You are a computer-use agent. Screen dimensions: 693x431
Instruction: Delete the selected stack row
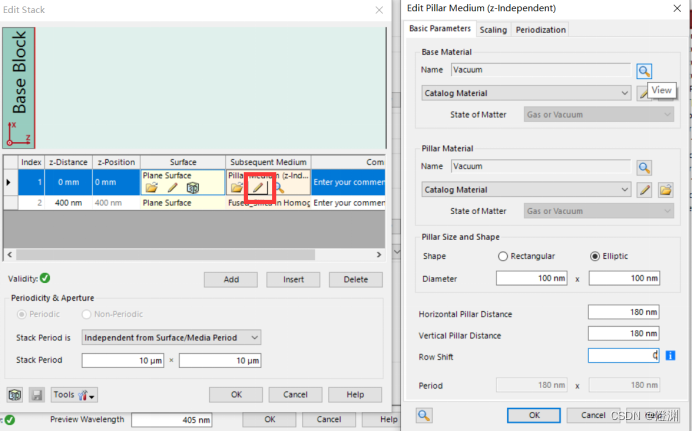(355, 279)
